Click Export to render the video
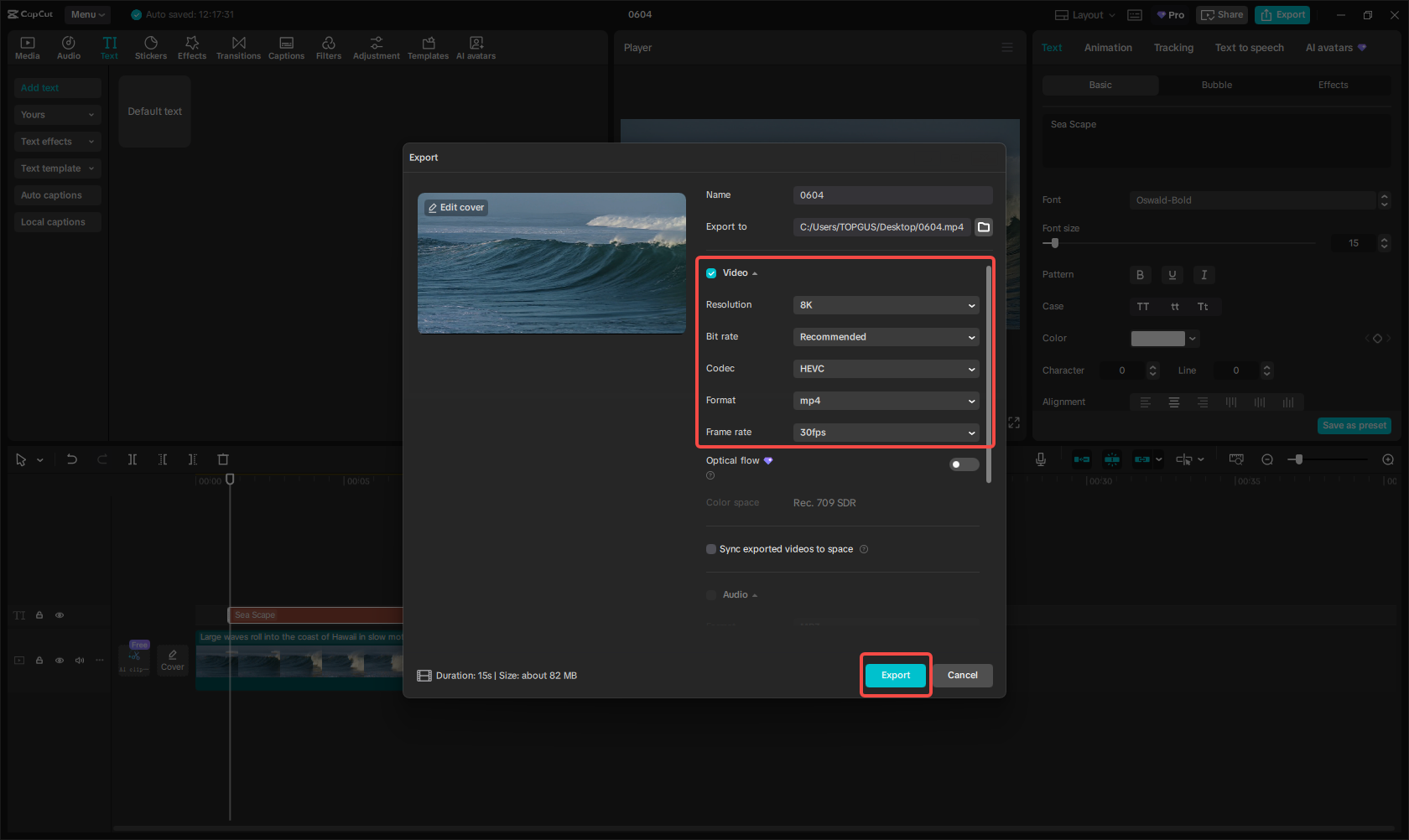The image size is (1409, 840). (x=895, y=675)
